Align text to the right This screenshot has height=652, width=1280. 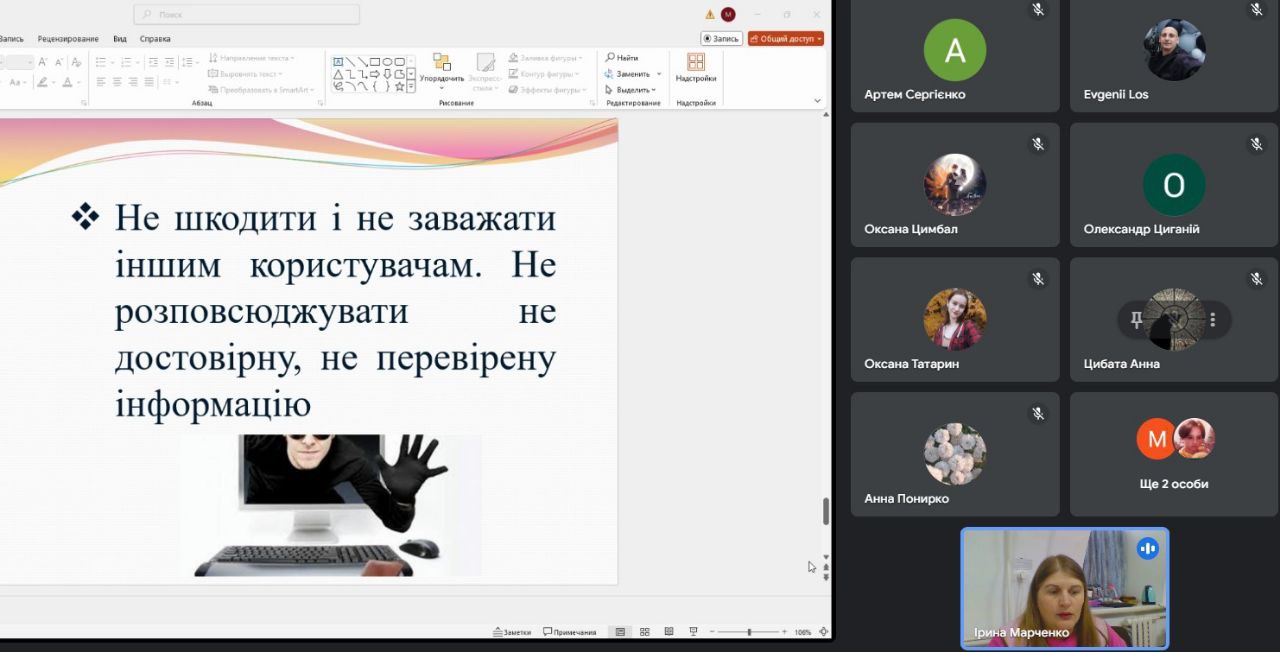tap(133, 82)
